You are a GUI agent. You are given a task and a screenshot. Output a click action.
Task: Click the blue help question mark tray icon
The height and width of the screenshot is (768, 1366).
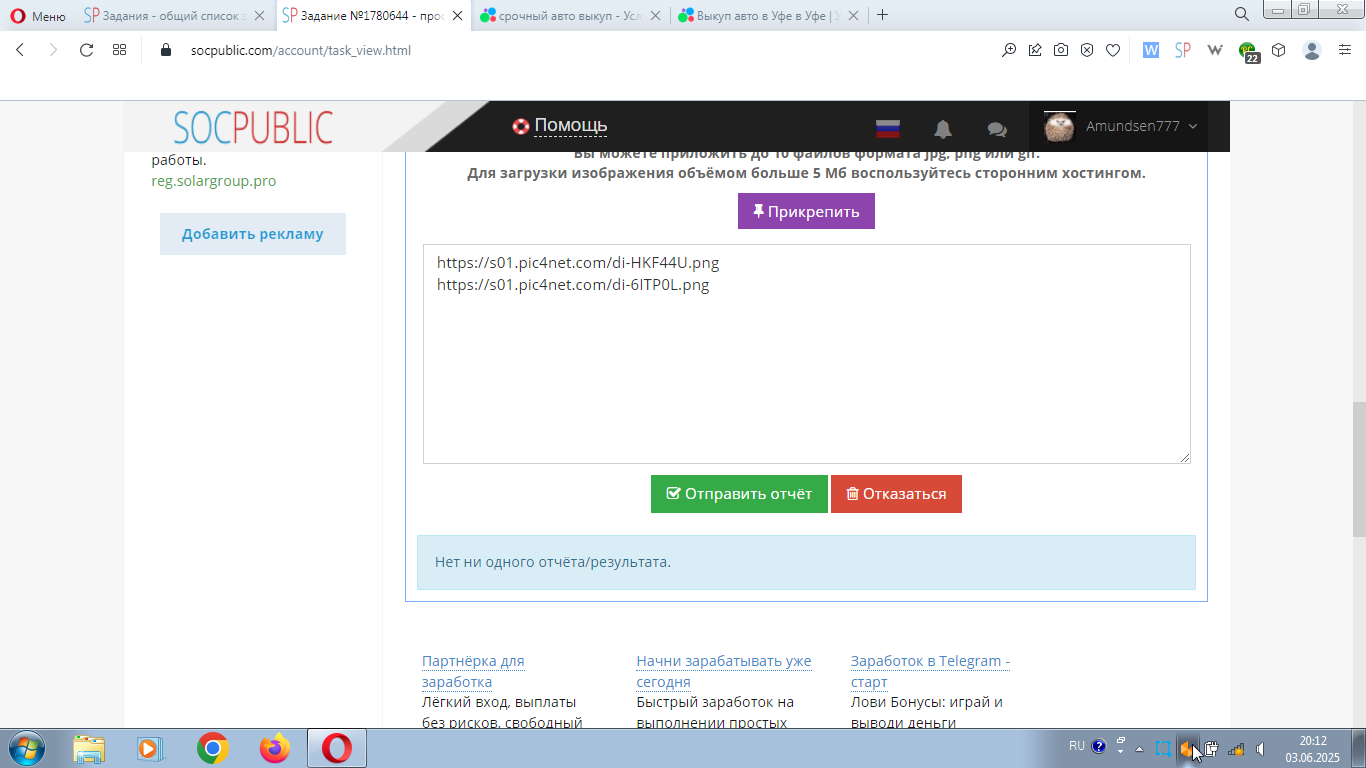[x=1099, y=746]
